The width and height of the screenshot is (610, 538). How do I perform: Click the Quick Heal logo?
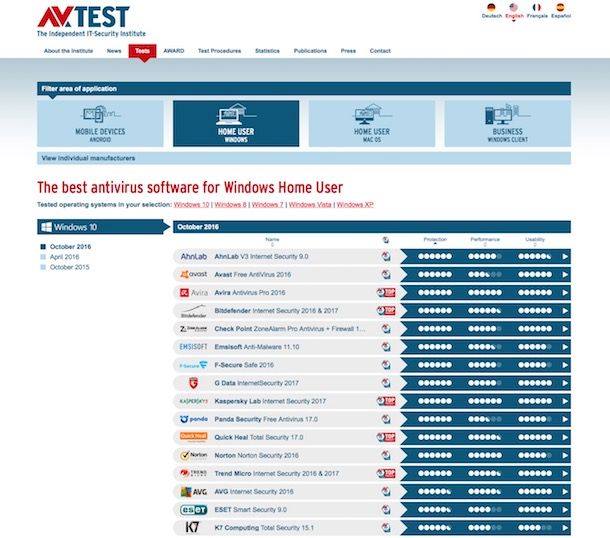(193, 437)
